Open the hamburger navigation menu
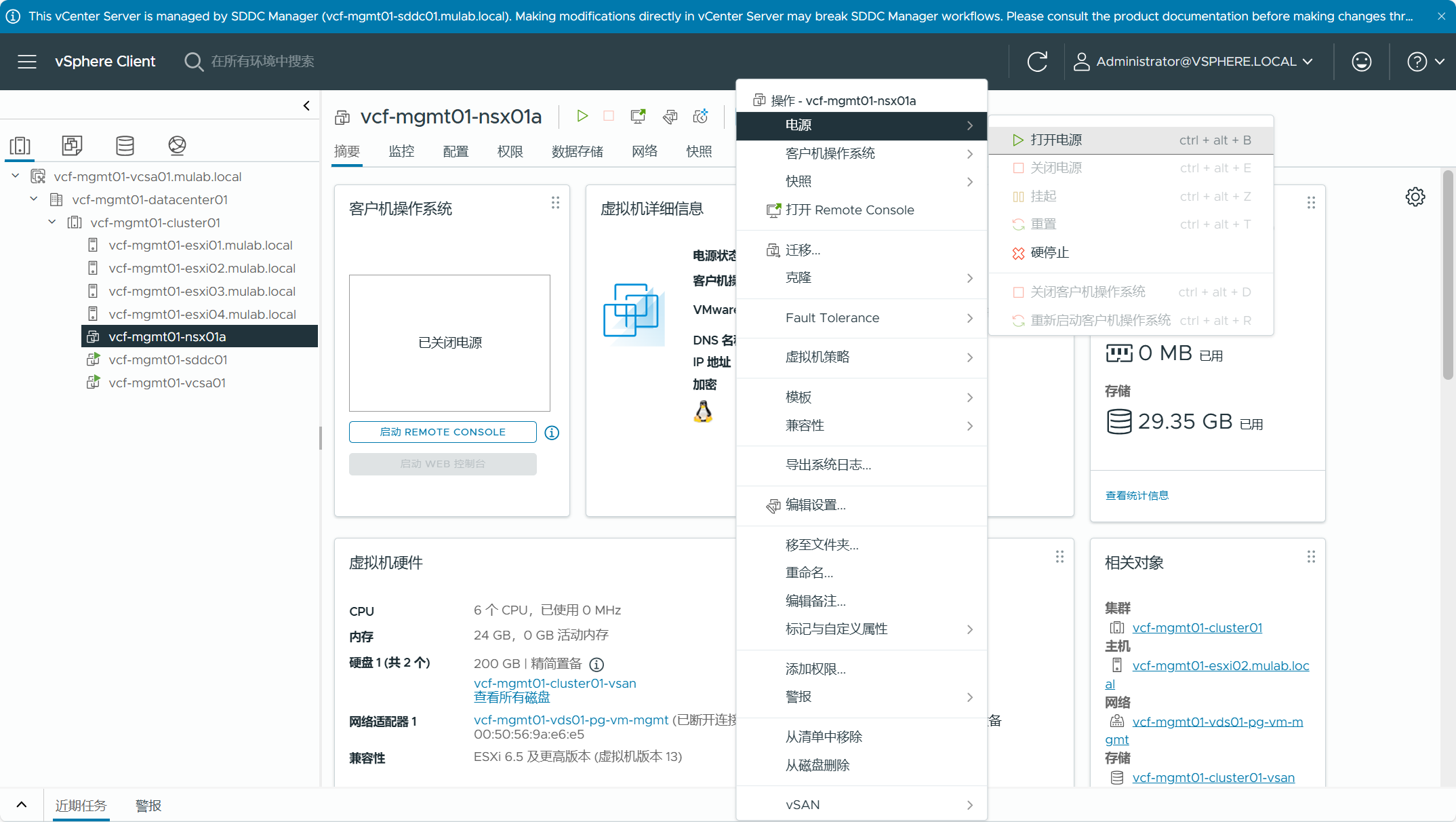 click(x=27, y=62)
